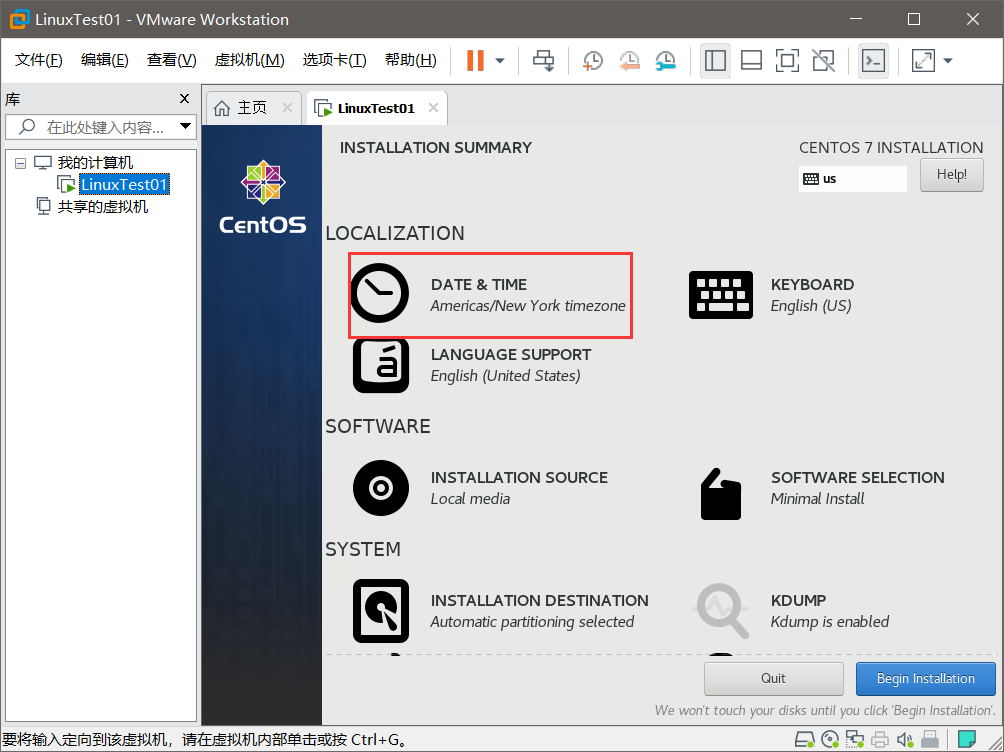Click the message log status bar icon
The width and height of the screenshot is (1004, 752).
click(x=967, y=740)
